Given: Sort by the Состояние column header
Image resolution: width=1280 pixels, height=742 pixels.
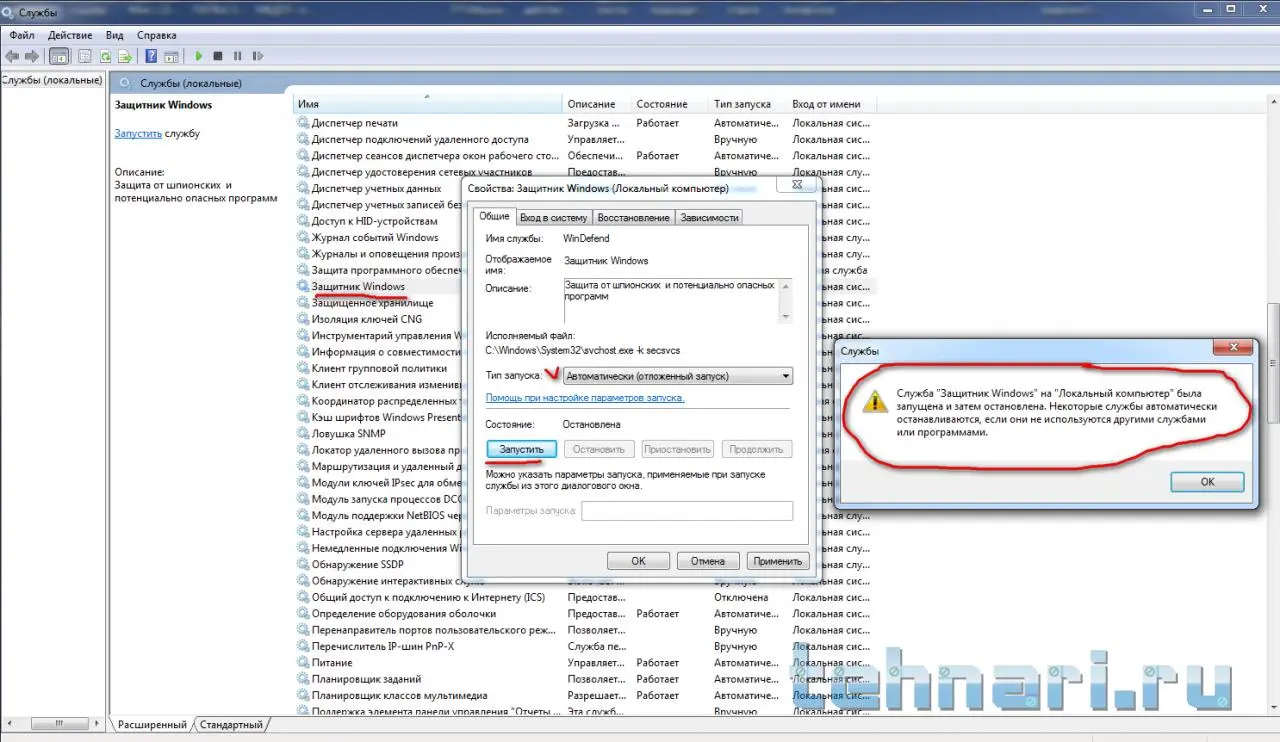Looking at the screenshot, I should [670, 104].
